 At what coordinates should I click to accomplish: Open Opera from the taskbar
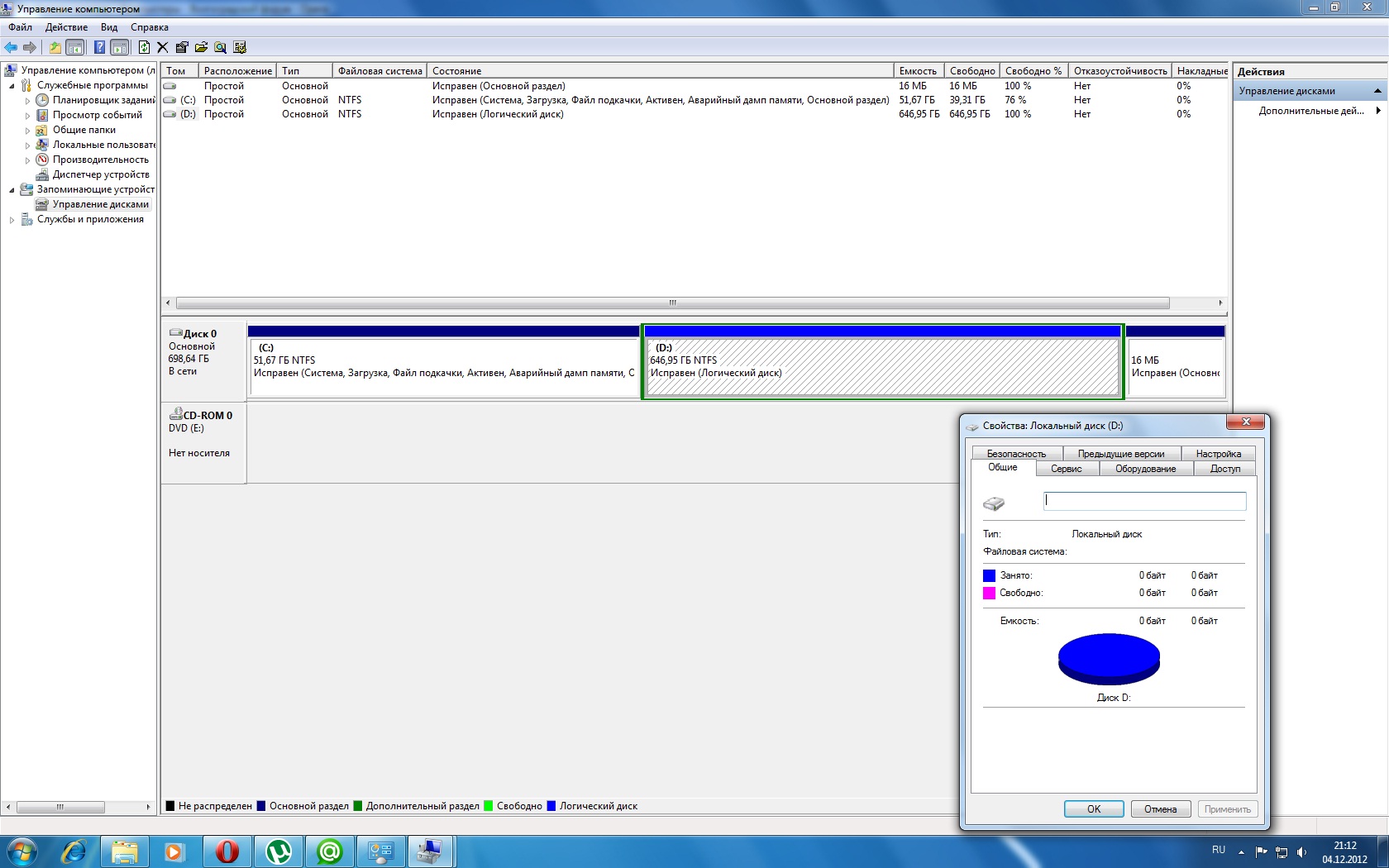(x=227, y=851)
